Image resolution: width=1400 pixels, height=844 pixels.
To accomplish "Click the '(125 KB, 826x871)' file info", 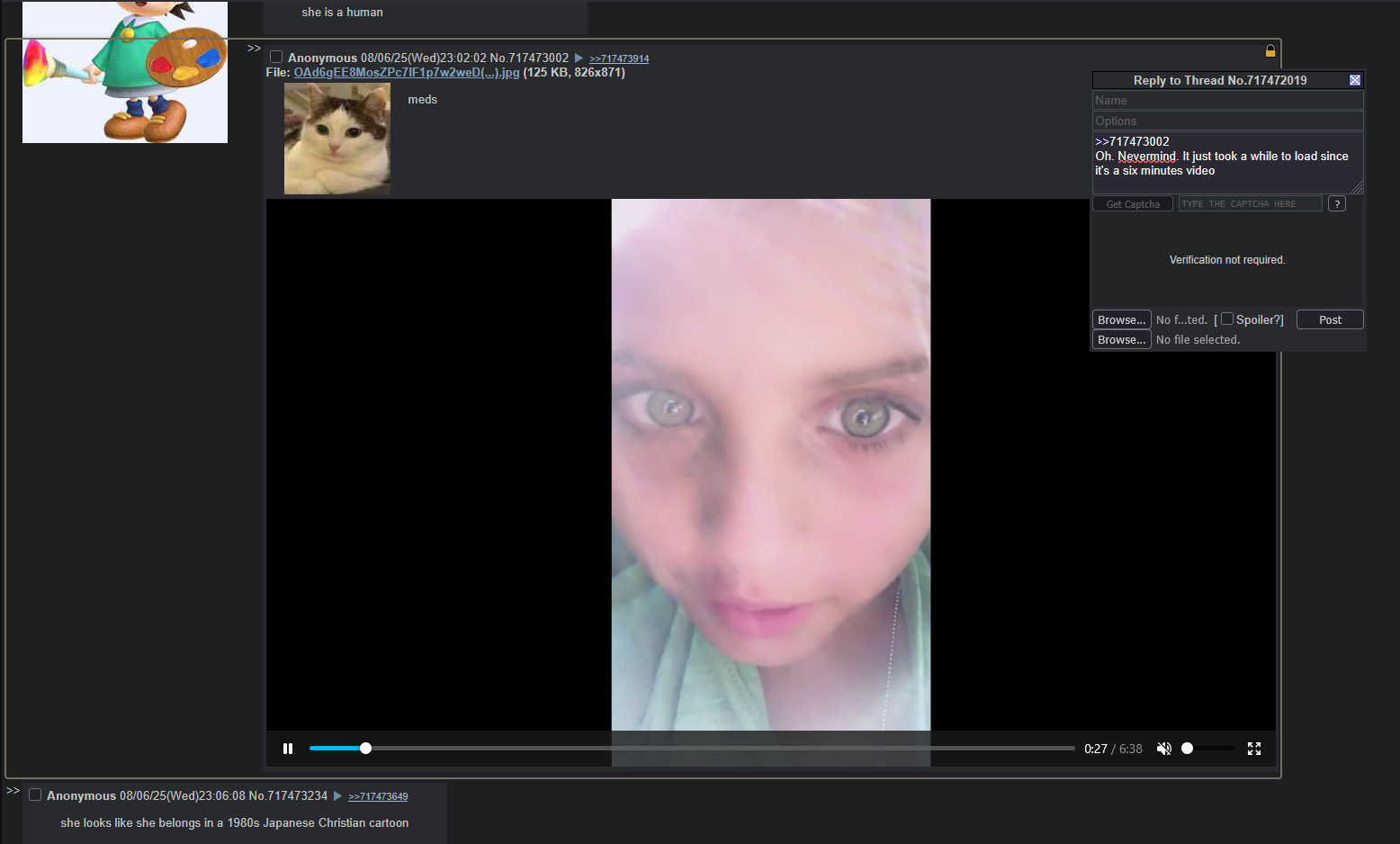I will pyautogui.click(x=574, y=73).
